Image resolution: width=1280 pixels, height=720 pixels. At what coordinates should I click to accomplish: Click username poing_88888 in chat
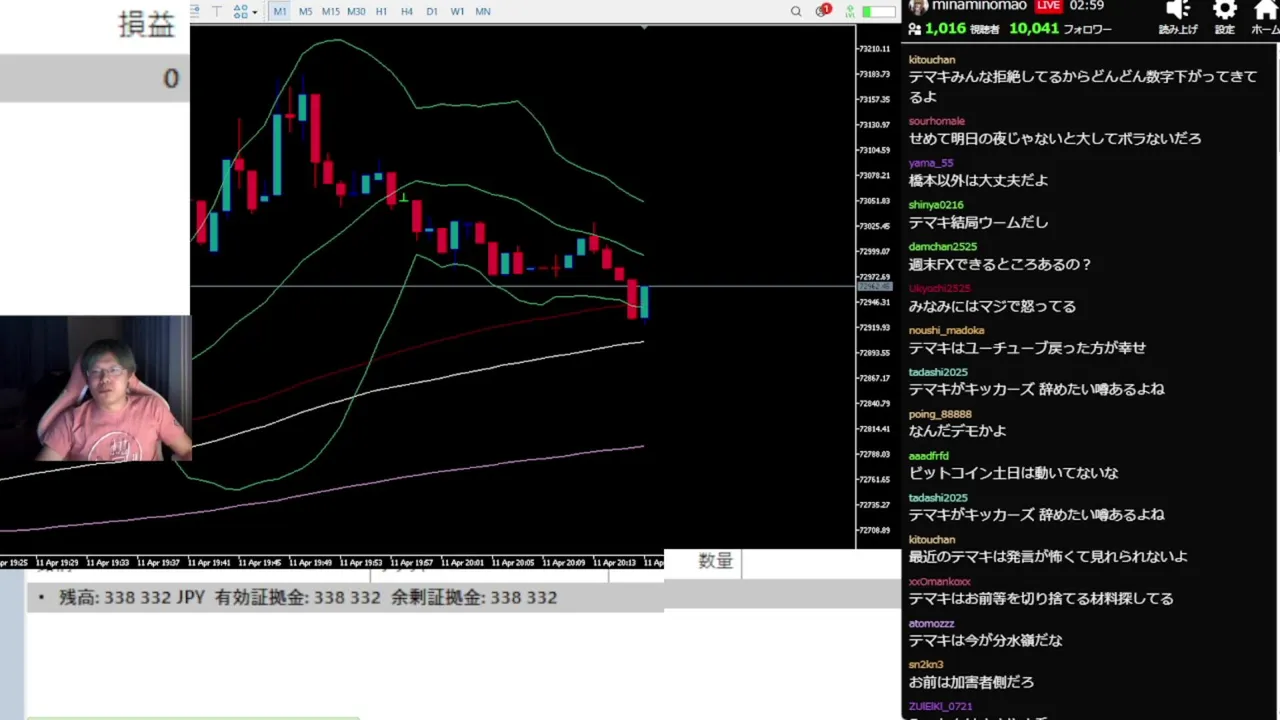click(939, 414)
